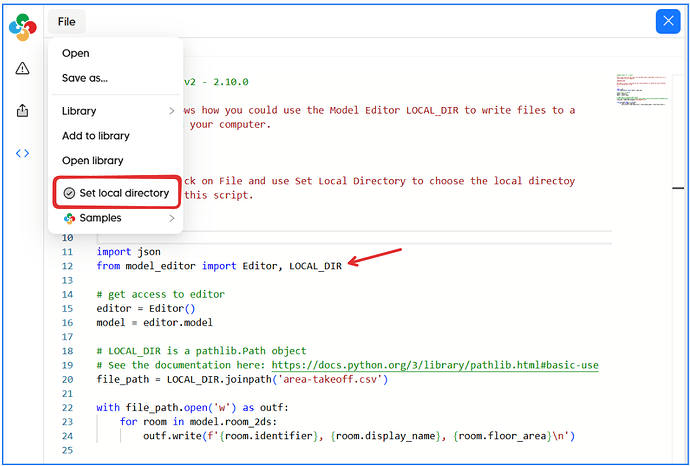Open the File menu
The height and width of the screenshot is (466, 690).
click(66, 22)
